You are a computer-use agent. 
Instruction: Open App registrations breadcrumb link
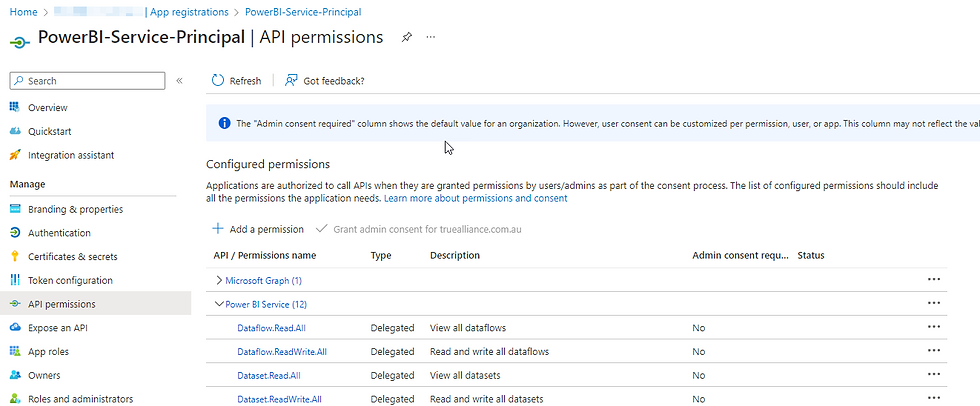189,12
